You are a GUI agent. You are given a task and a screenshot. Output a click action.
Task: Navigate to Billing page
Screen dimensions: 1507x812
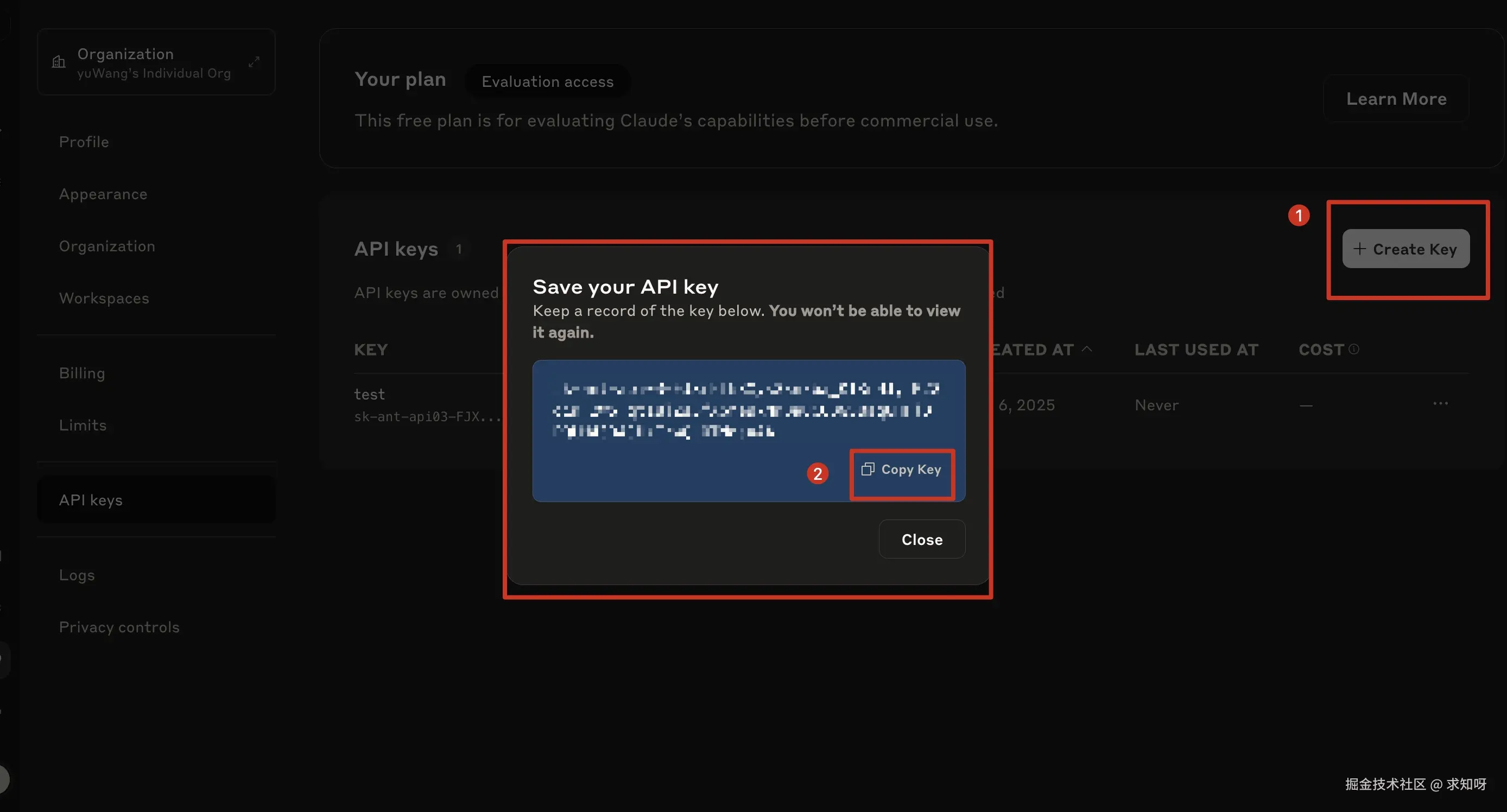coord(82,373)
